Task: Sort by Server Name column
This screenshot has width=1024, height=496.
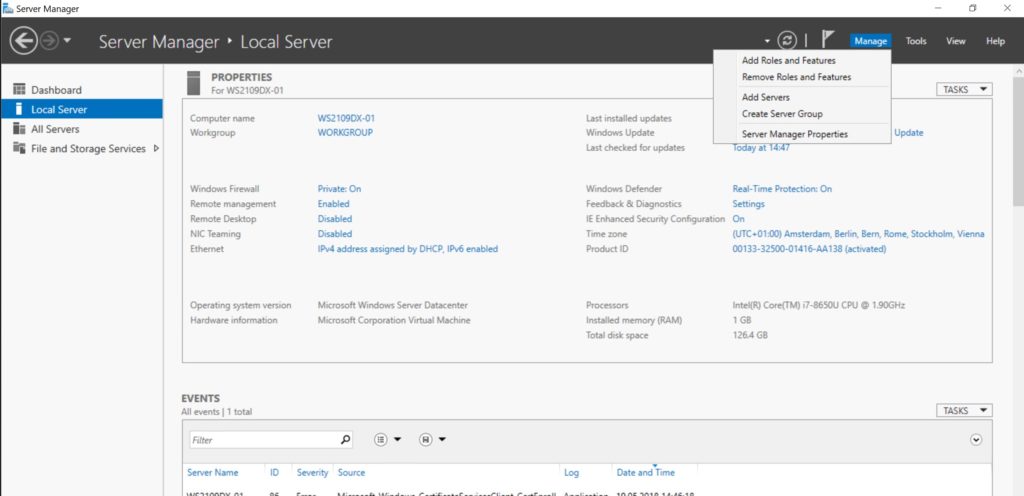Action: click(212, 473)
